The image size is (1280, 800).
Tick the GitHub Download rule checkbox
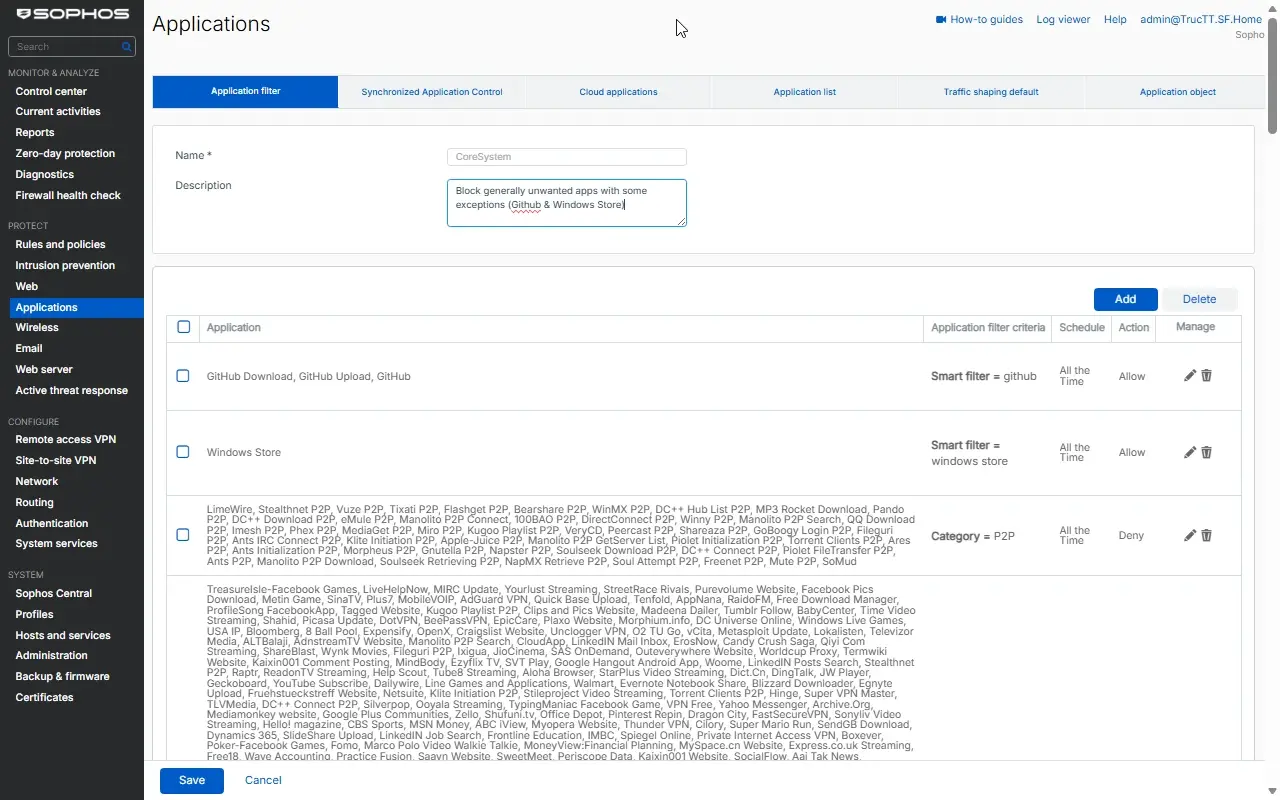click(183, 376)
